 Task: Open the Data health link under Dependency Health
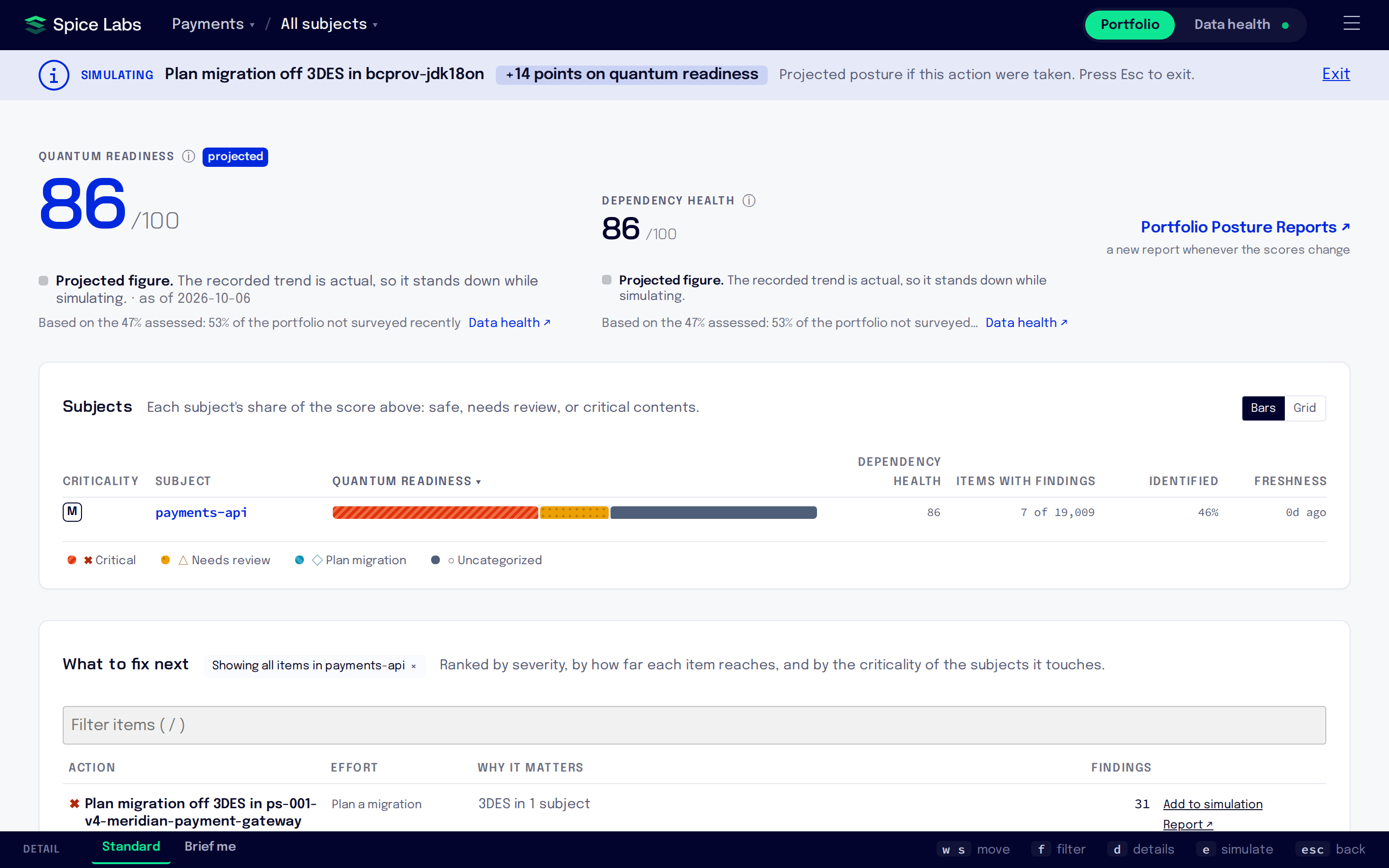(1026, 323)
